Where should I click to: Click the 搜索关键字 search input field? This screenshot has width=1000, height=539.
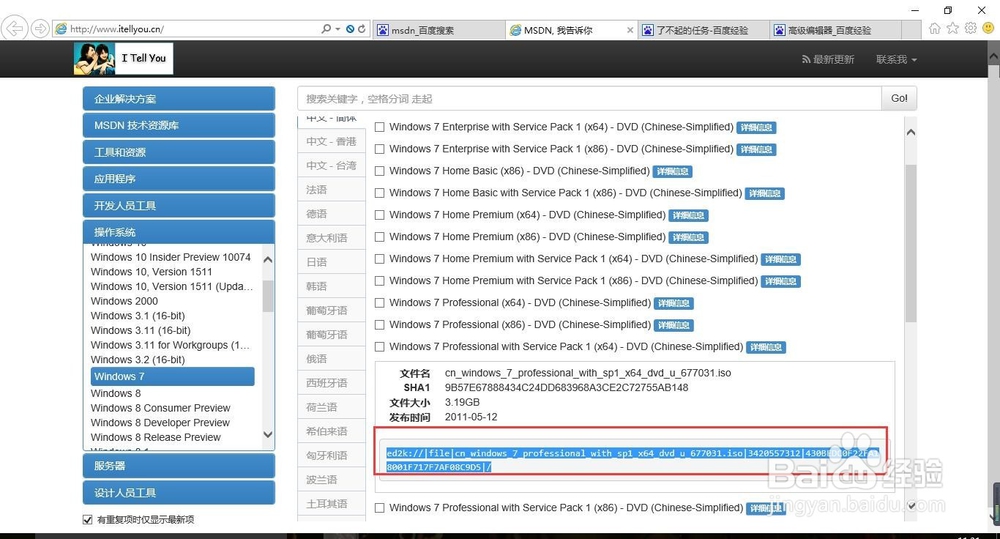589,98
